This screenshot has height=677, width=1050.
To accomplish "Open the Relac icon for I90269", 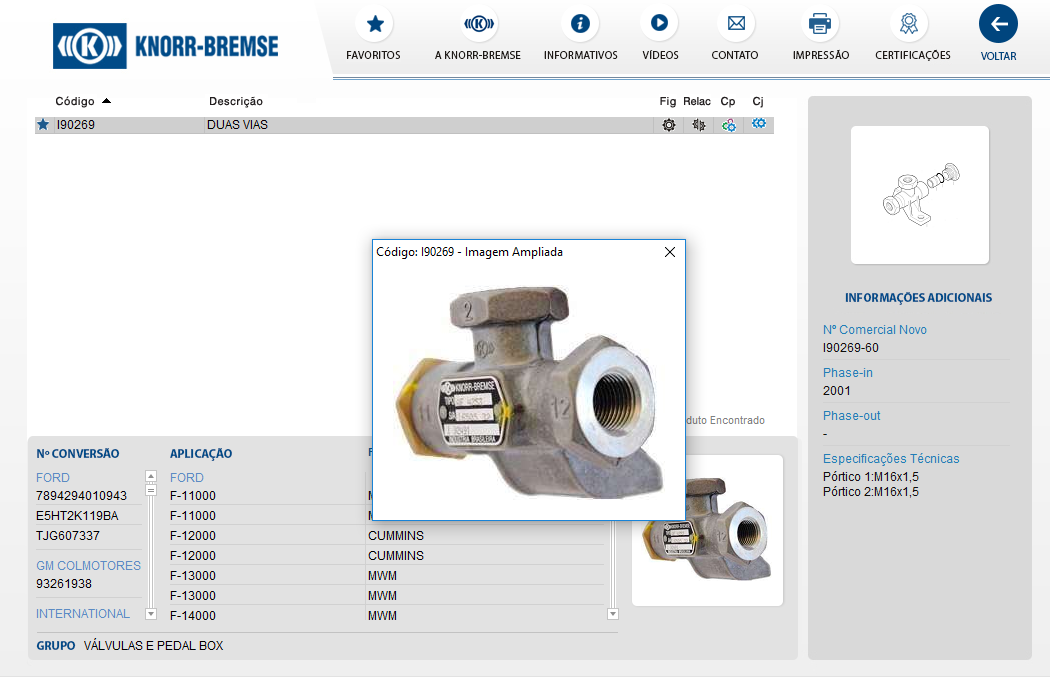I will [699, 125].
